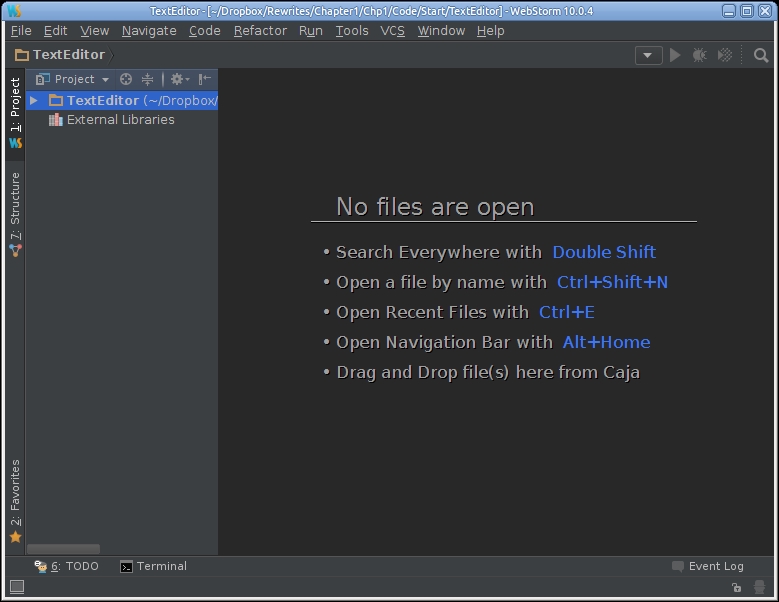Screen dimensions: 779x602
Task: Expand the TextEditor project folder
Action: coord(33,100)
